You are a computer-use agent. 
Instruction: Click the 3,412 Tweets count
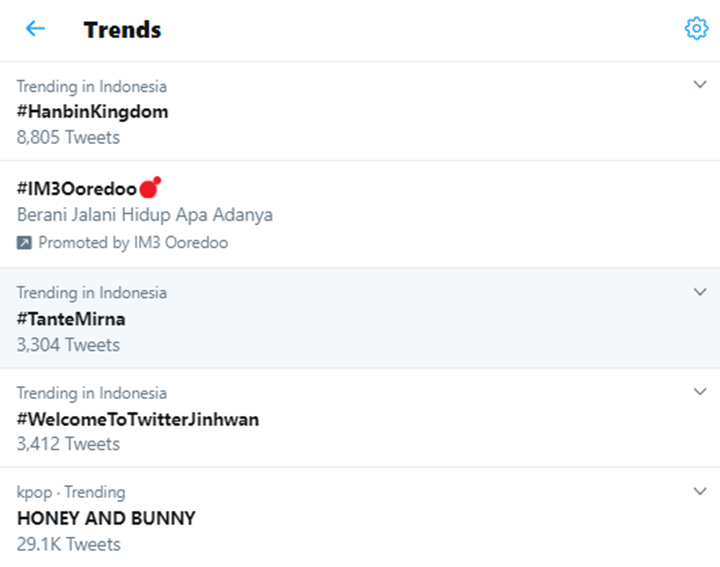click(68, 444)
